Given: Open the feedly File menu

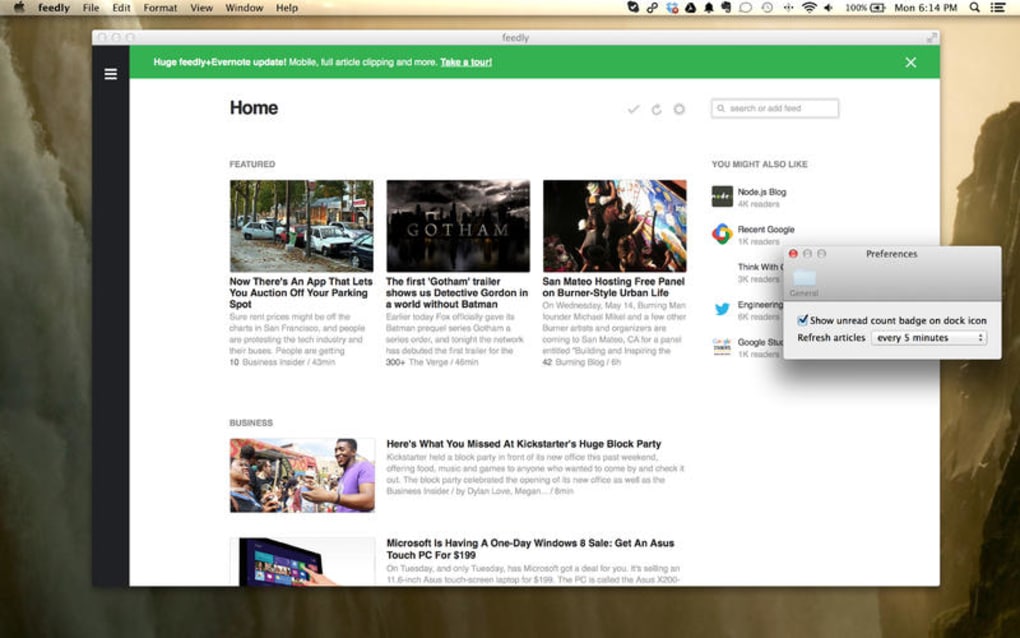Looking at the screenshot, I should point(91,8).
